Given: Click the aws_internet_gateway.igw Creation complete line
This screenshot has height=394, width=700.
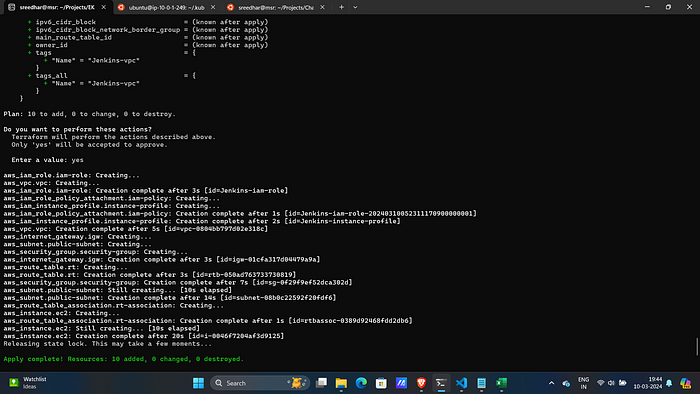Looking at the screenshot, I should [x=162, y=259].
